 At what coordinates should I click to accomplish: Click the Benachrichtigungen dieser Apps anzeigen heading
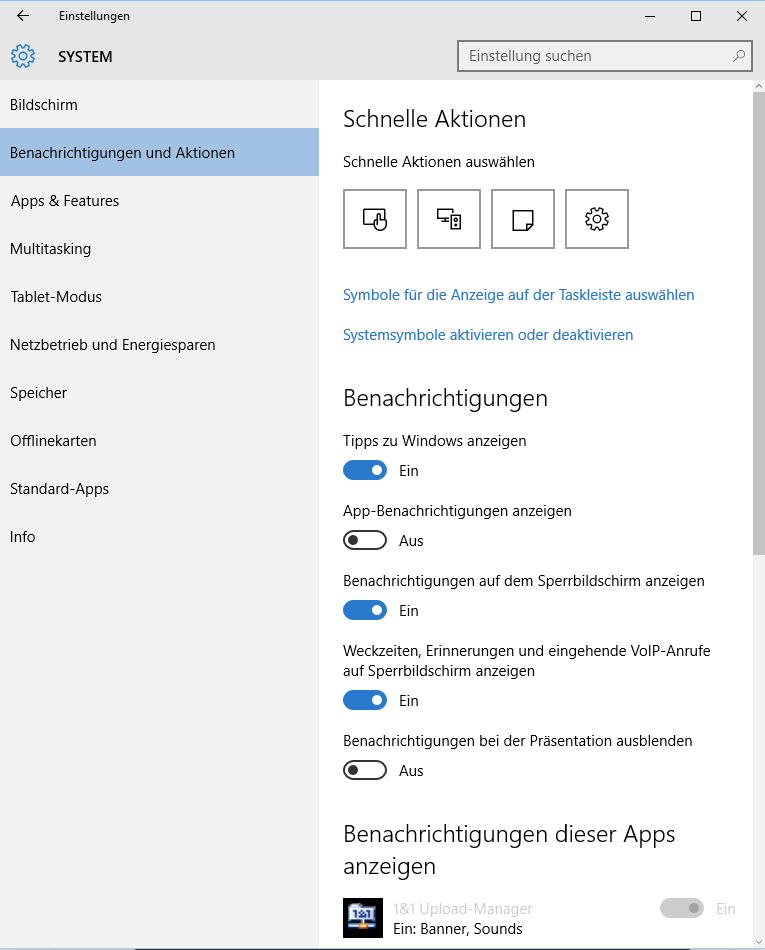click(x=509, y=850)
